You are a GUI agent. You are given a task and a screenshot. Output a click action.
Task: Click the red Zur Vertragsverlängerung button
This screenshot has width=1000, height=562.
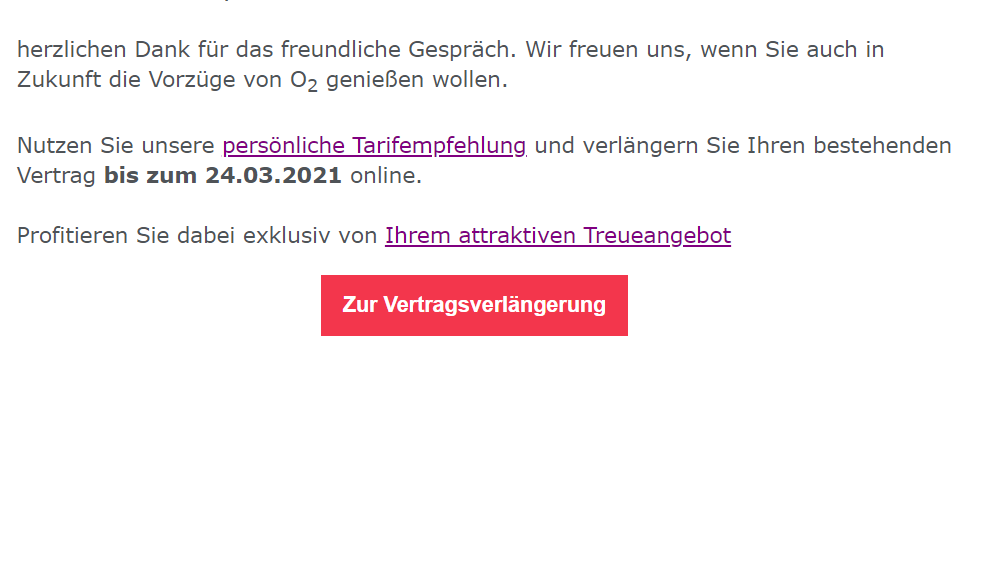click(x=474, y=306)
